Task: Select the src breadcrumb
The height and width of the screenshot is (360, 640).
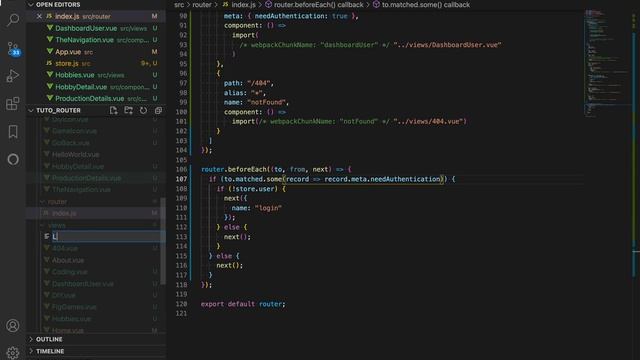Action: 179,4
